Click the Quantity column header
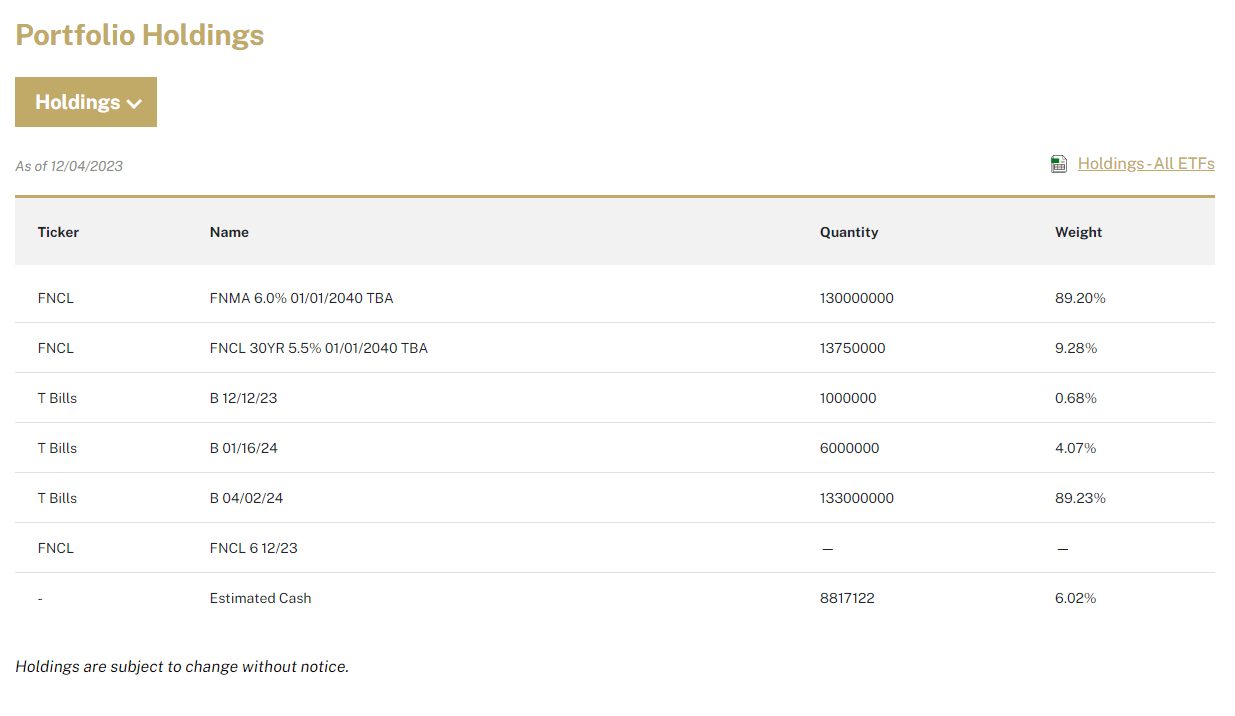The image size is (1235, 716). [848, 231]
